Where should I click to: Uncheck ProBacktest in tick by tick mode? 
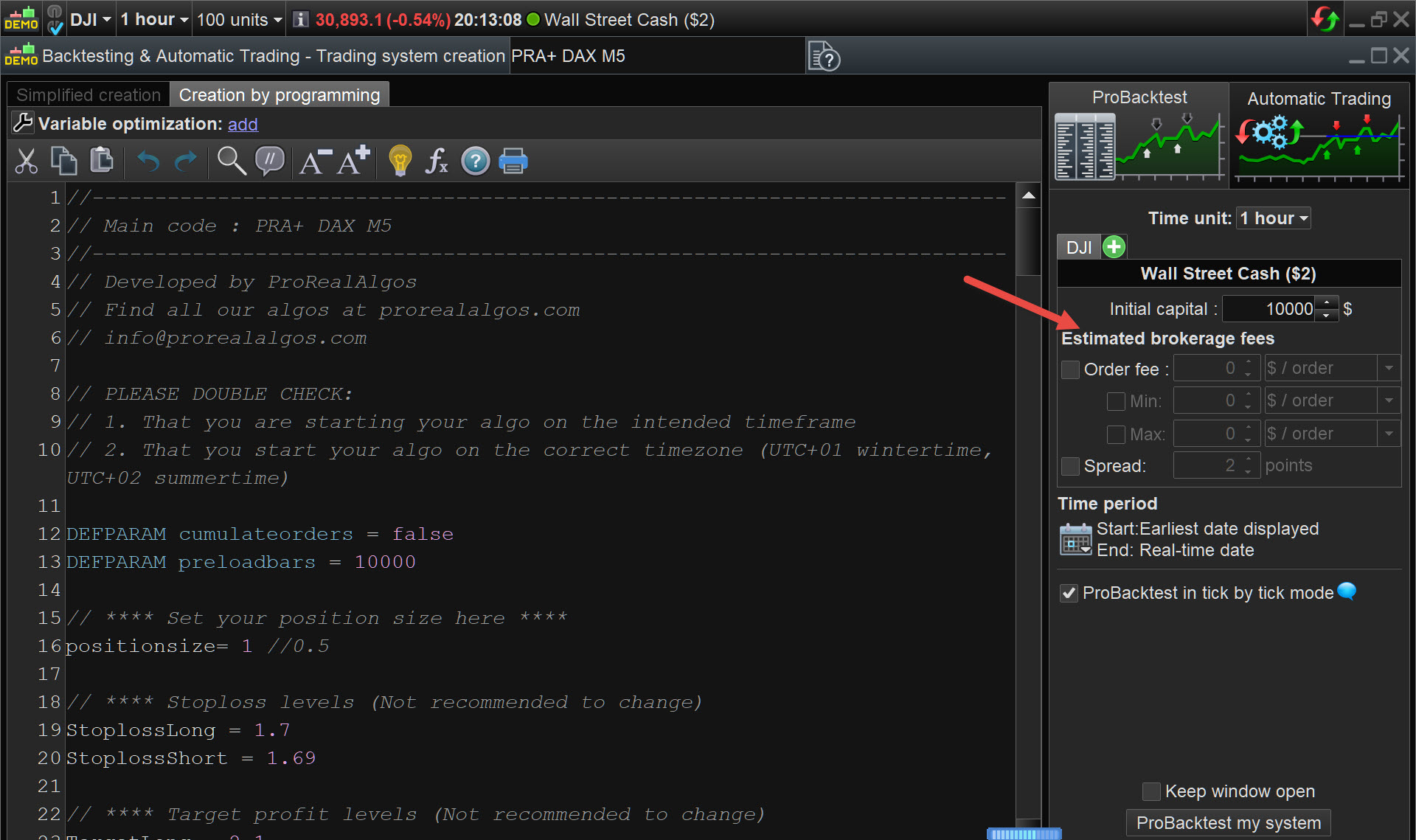tap(1069, 594)
